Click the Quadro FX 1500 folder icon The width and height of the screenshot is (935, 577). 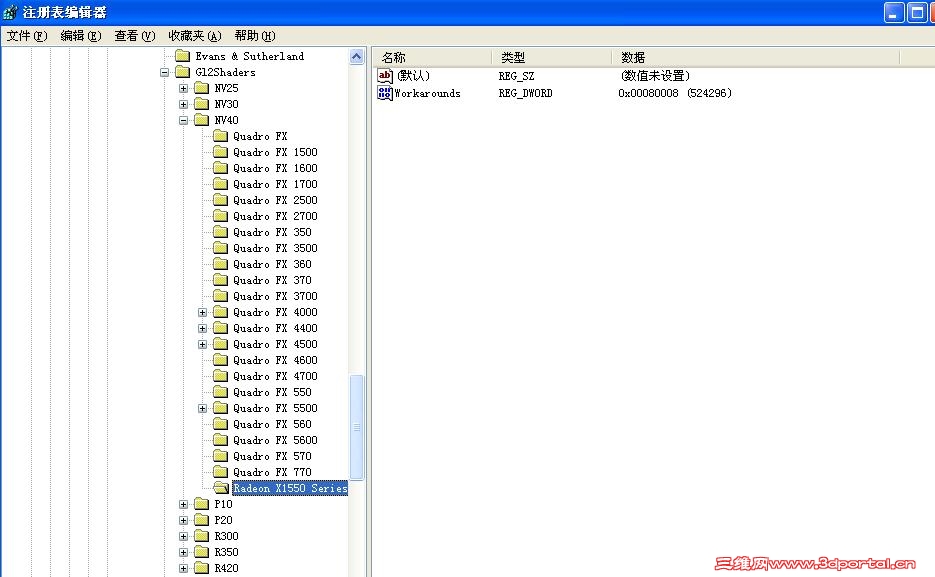221,152
